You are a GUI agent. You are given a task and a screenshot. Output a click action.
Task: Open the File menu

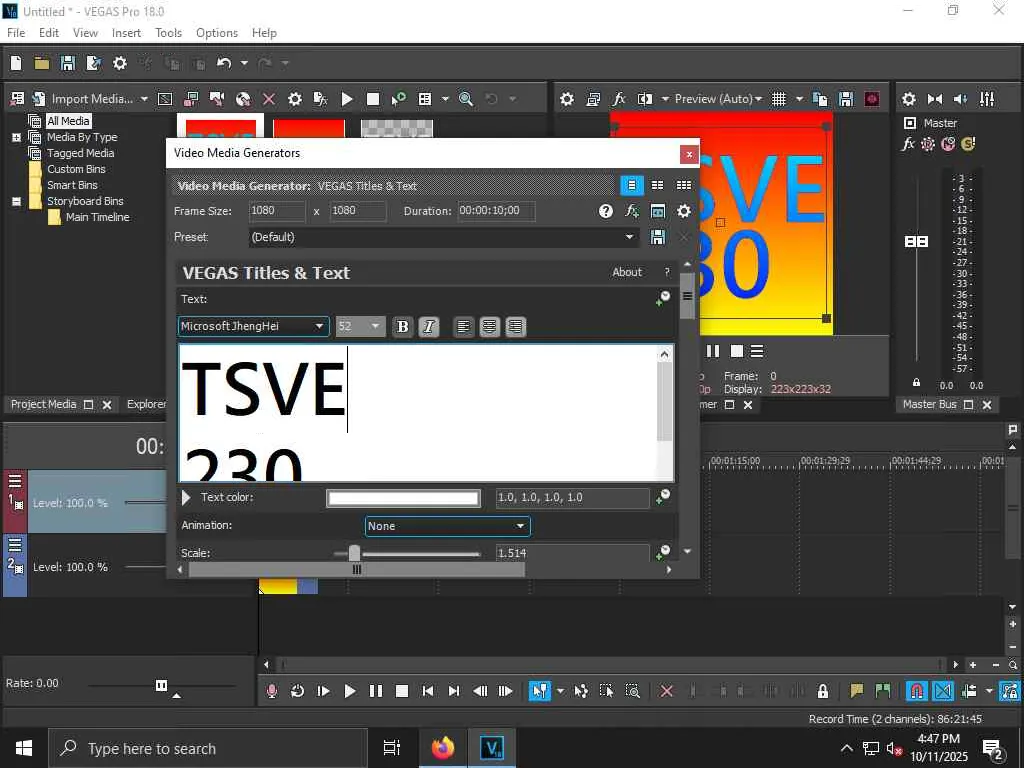[x=16, y=33]
